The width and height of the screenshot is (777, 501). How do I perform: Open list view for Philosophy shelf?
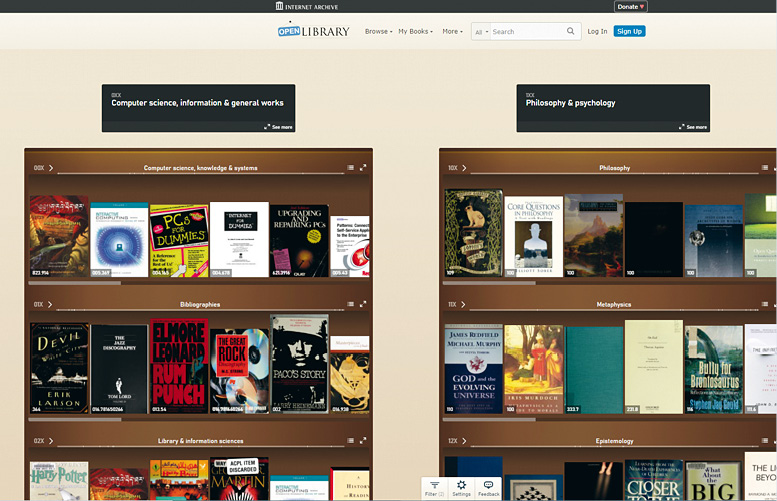(765, 167)
